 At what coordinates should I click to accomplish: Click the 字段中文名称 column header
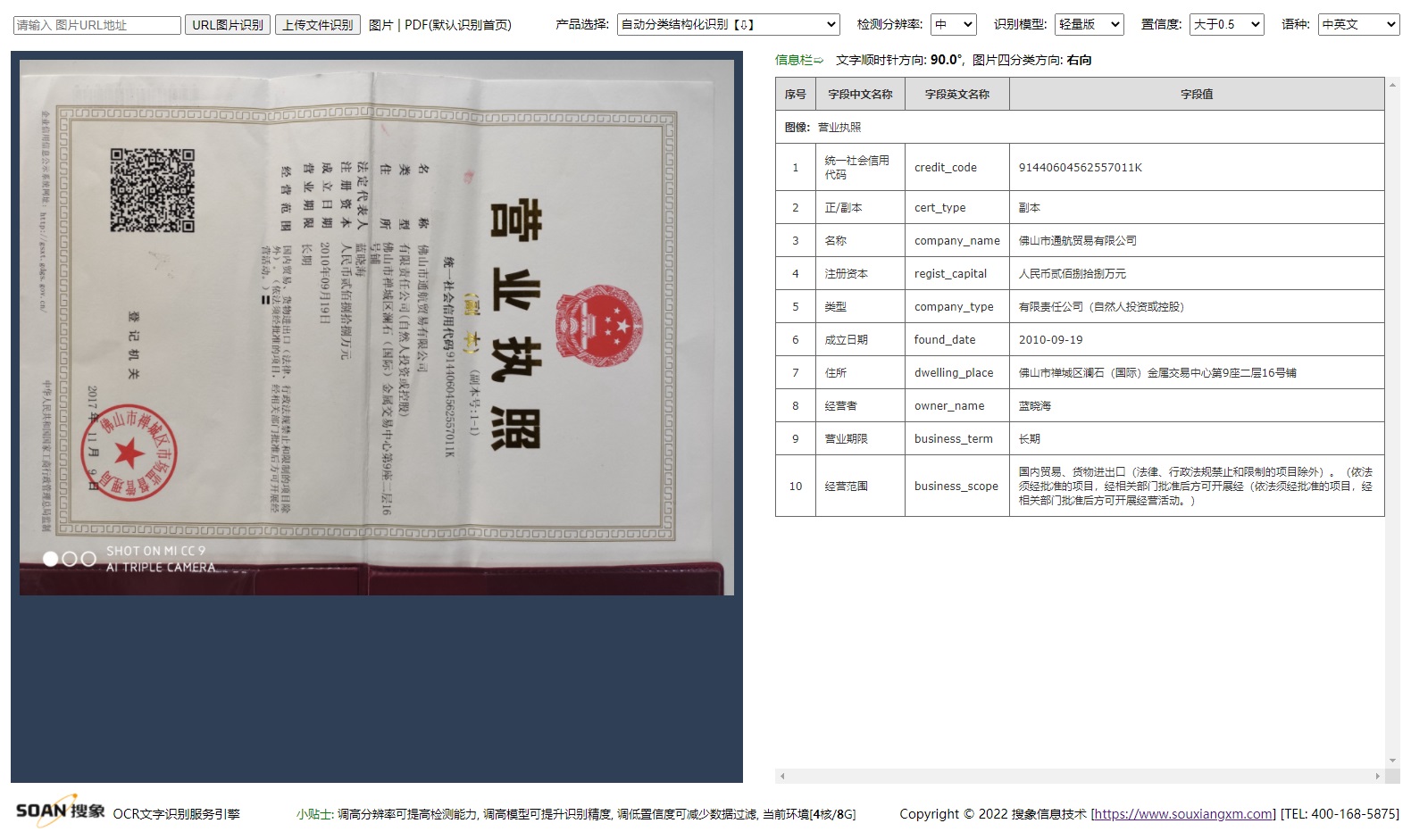tap(860, 94)
